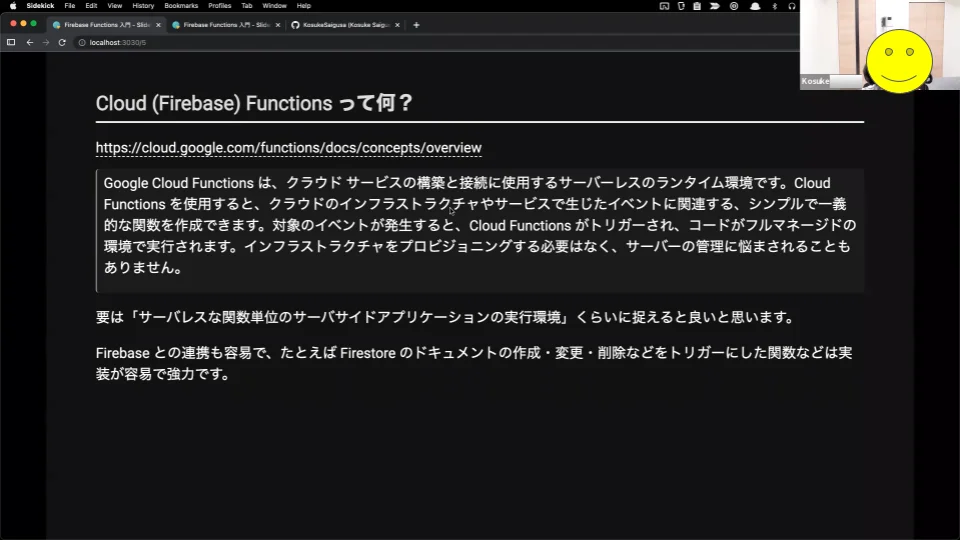Open the History menu
Image resolution: width=960 pixels, height=540 pixels.
143,6
